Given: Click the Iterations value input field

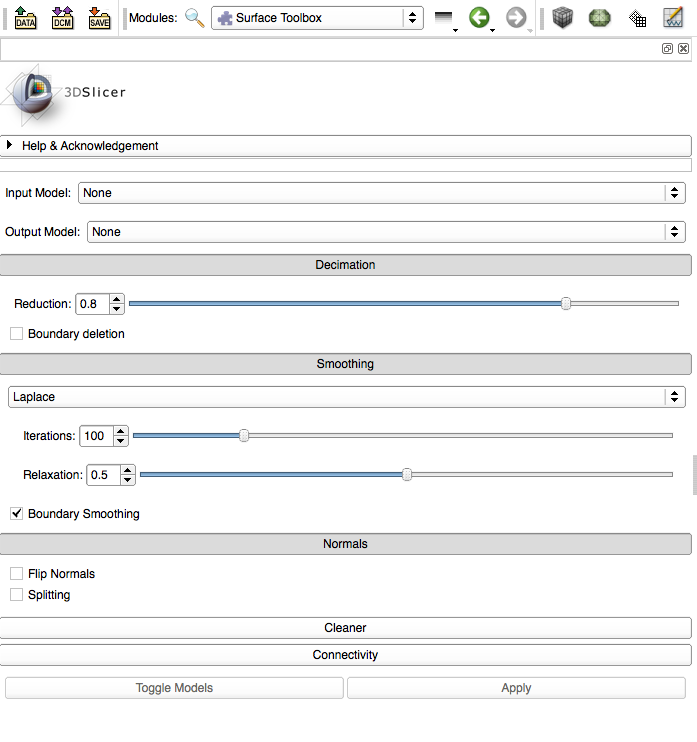Looking at the screenshot, I should click(x=96, y=436).
